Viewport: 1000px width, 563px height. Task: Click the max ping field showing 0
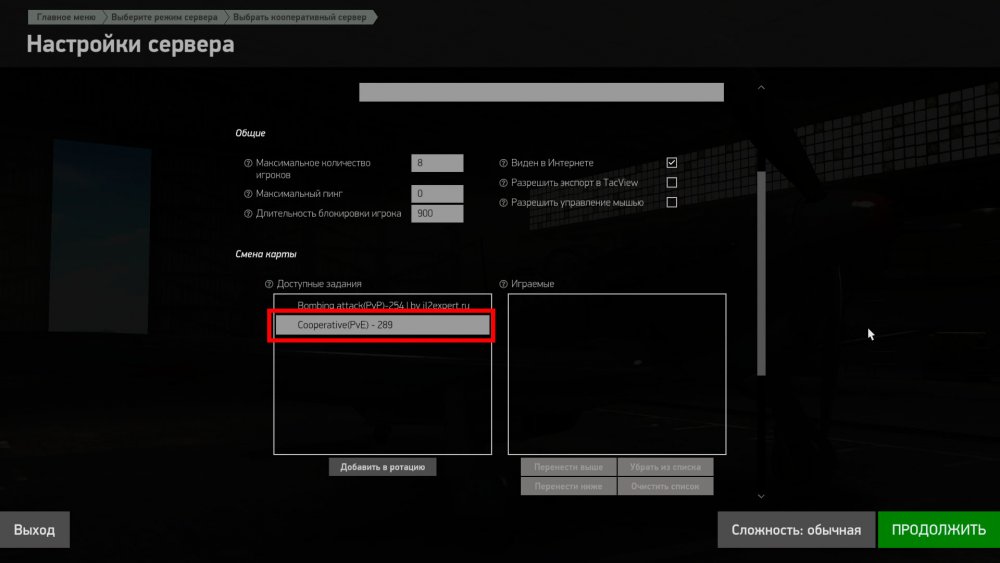coord(437,194)
